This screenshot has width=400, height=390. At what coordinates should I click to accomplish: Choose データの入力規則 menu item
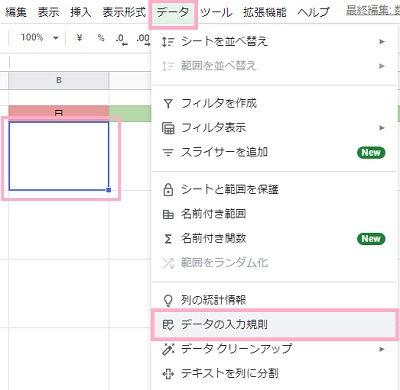click(x=274, y=324)
